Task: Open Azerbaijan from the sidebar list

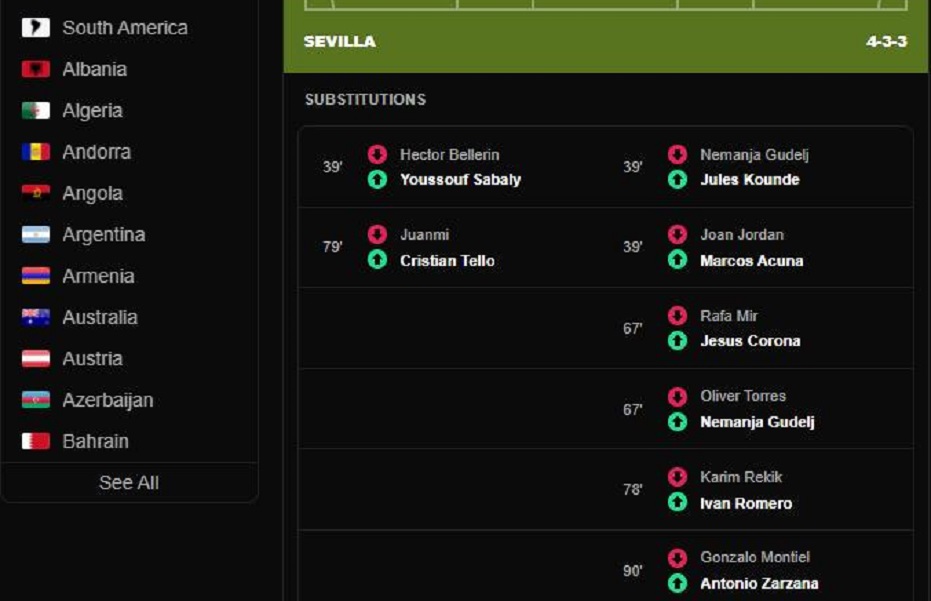Action: (107, 400)
